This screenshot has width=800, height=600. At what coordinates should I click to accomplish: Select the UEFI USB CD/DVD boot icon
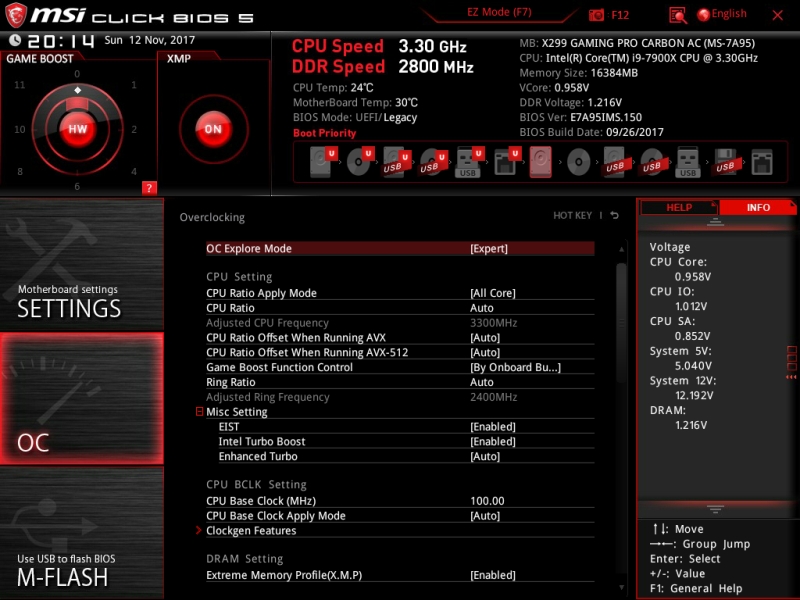pos(433,162)
